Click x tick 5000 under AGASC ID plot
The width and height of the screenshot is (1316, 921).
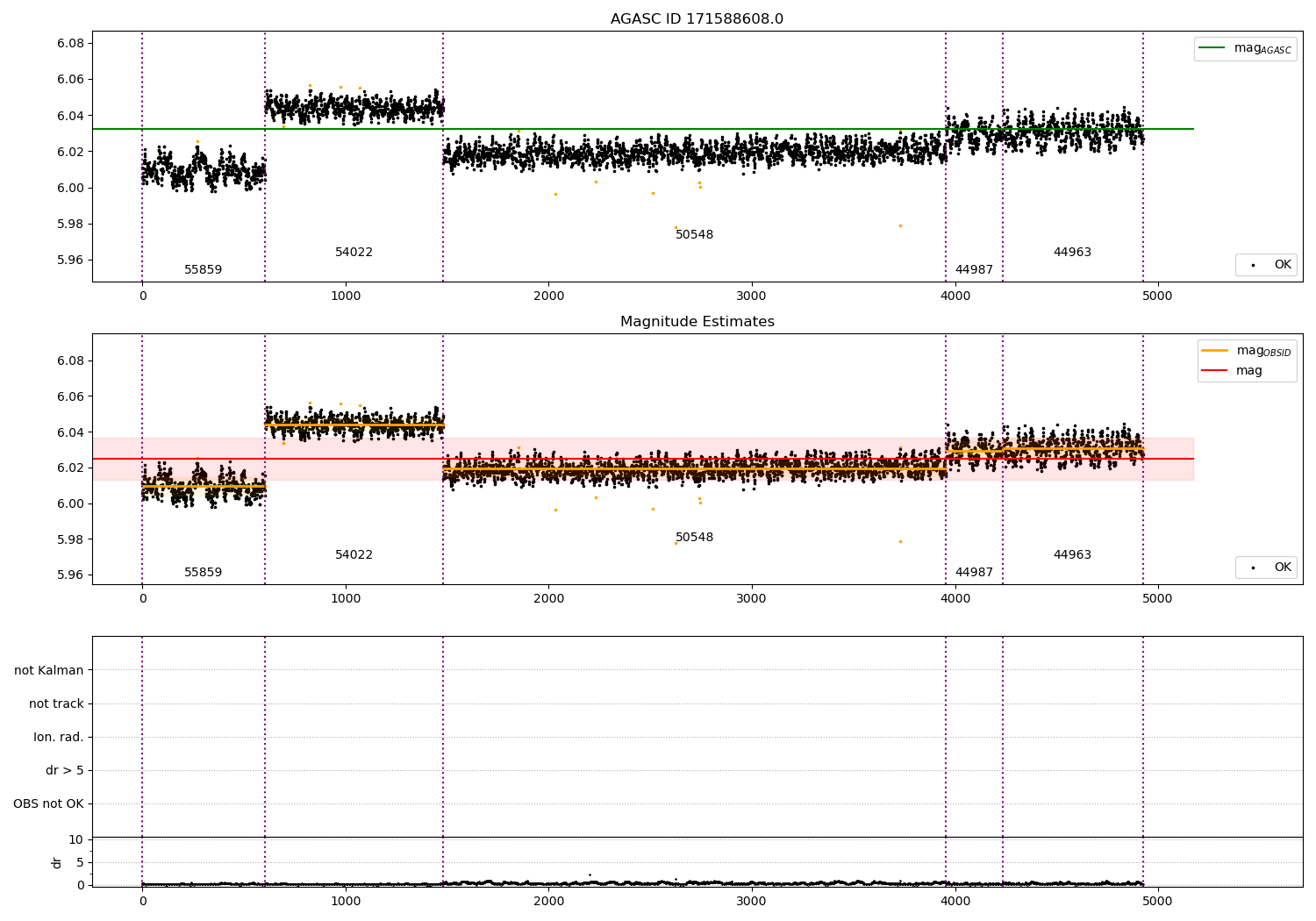coord(1158,296)
